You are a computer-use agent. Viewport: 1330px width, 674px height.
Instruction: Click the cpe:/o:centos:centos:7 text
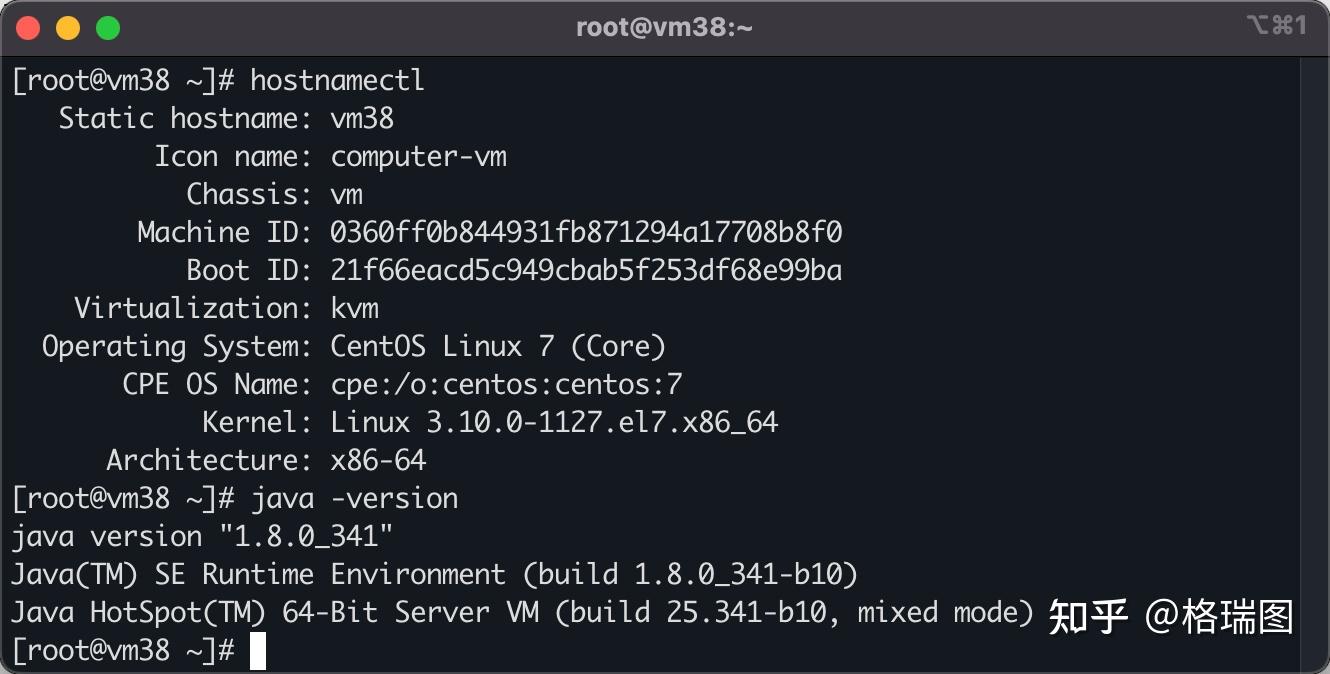click(x=506, y=384)
